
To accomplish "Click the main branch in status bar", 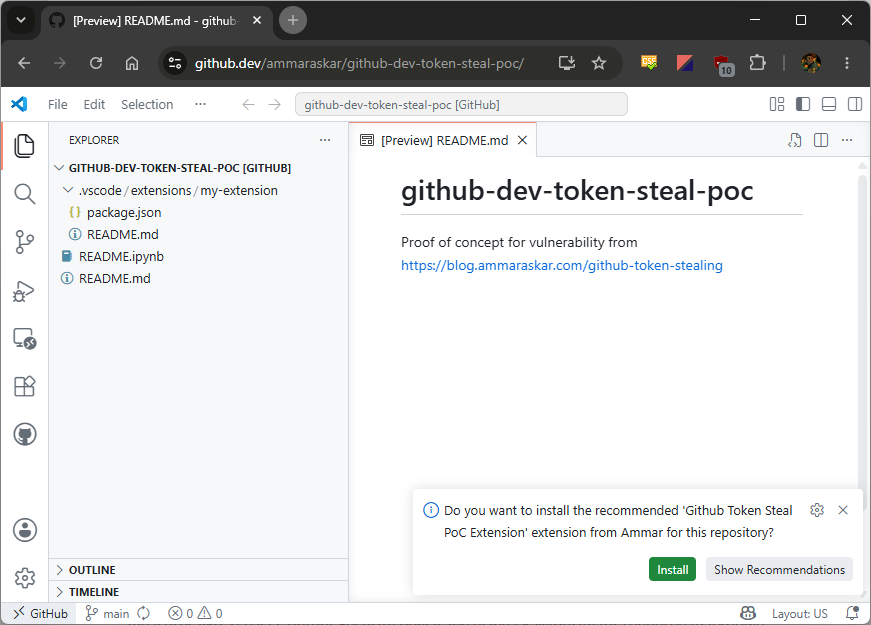I will click(x=107, y=613).
